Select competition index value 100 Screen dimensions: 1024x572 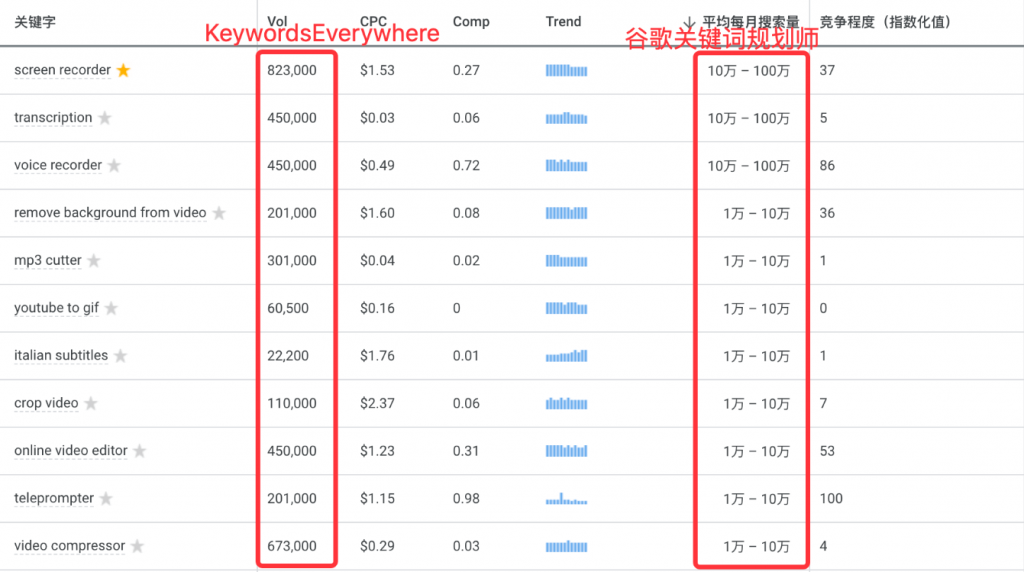coord(831,499)
